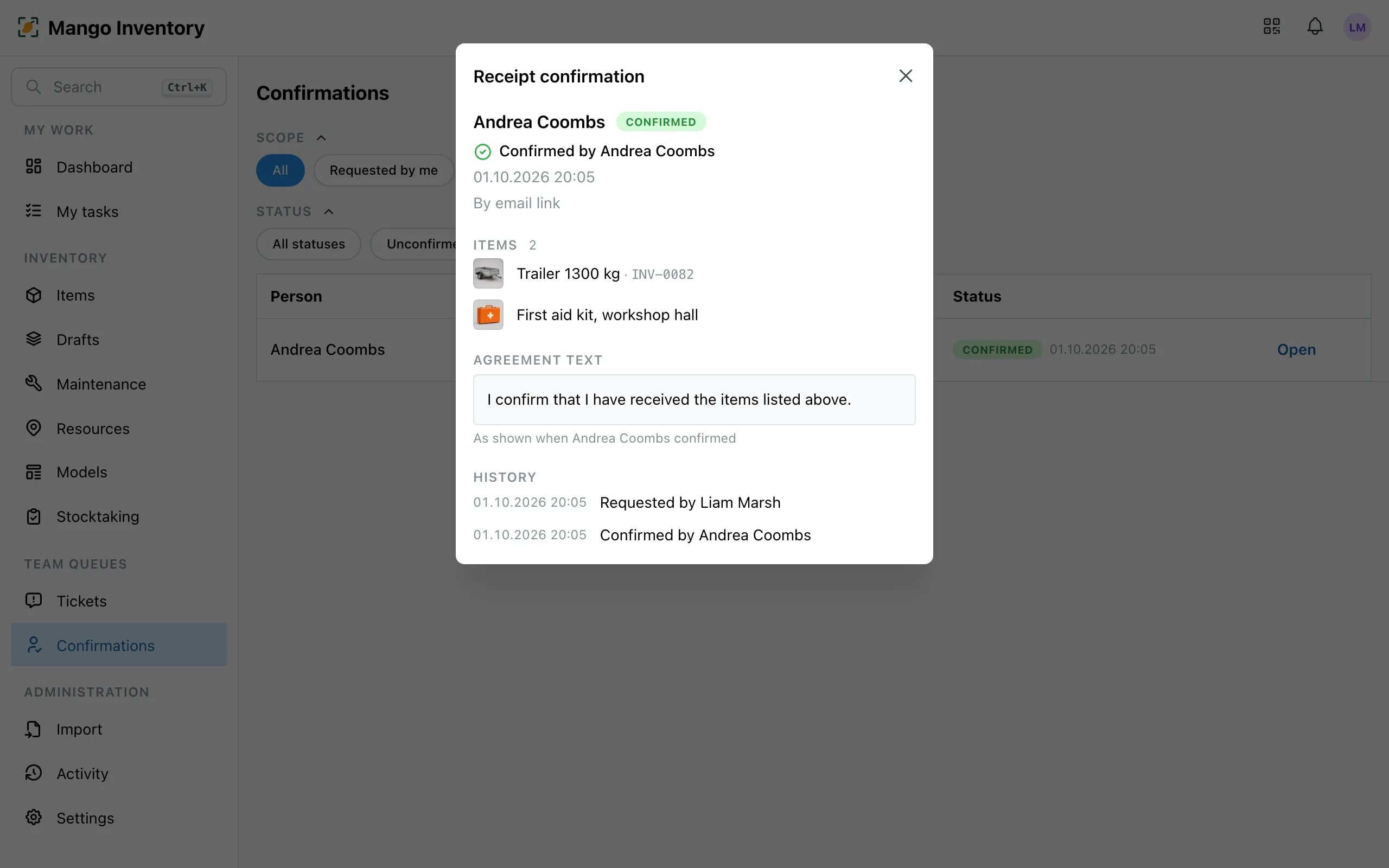Click the Stocktaking clipboard icon
This screenshot has width=1389, height=868.
(x=33, y=516)
